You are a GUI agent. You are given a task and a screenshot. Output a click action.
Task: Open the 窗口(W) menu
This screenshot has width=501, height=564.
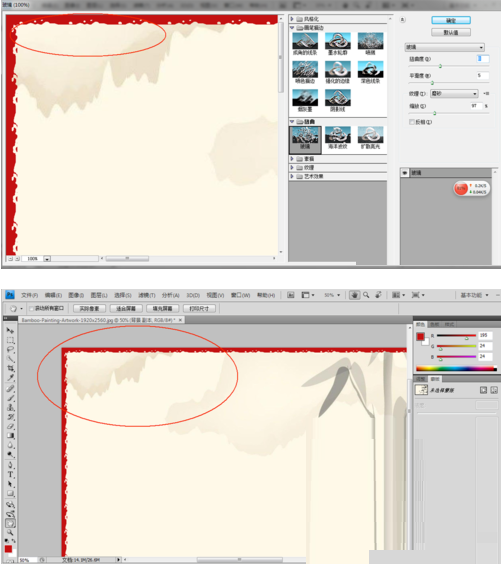point(240,295)
